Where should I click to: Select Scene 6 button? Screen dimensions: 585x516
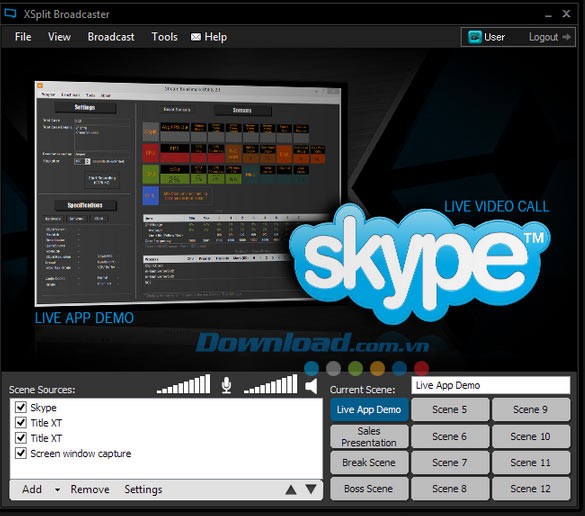(x=450, y=437)
